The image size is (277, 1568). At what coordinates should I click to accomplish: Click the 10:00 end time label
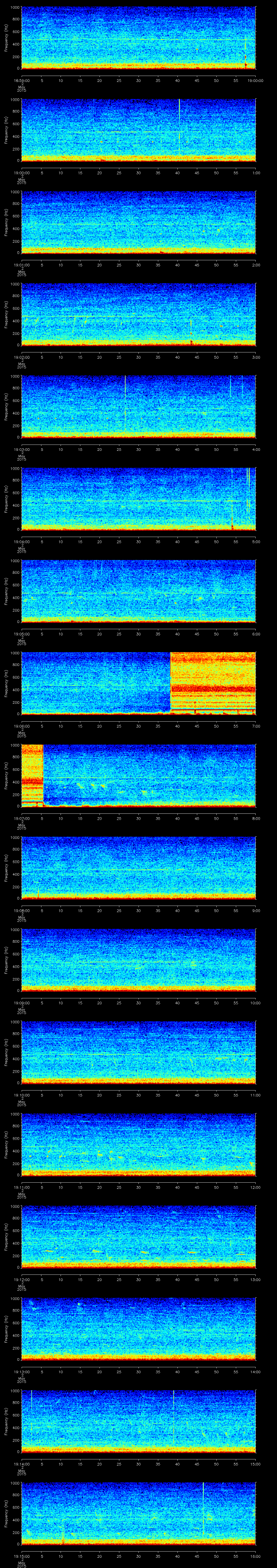(256, 1003)
